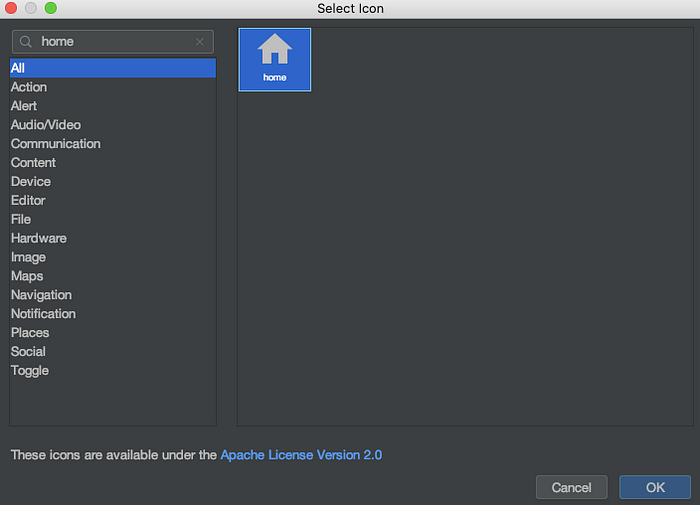Show the Editor category icons
Screen dimensions: 700x505
pos(113,200)
